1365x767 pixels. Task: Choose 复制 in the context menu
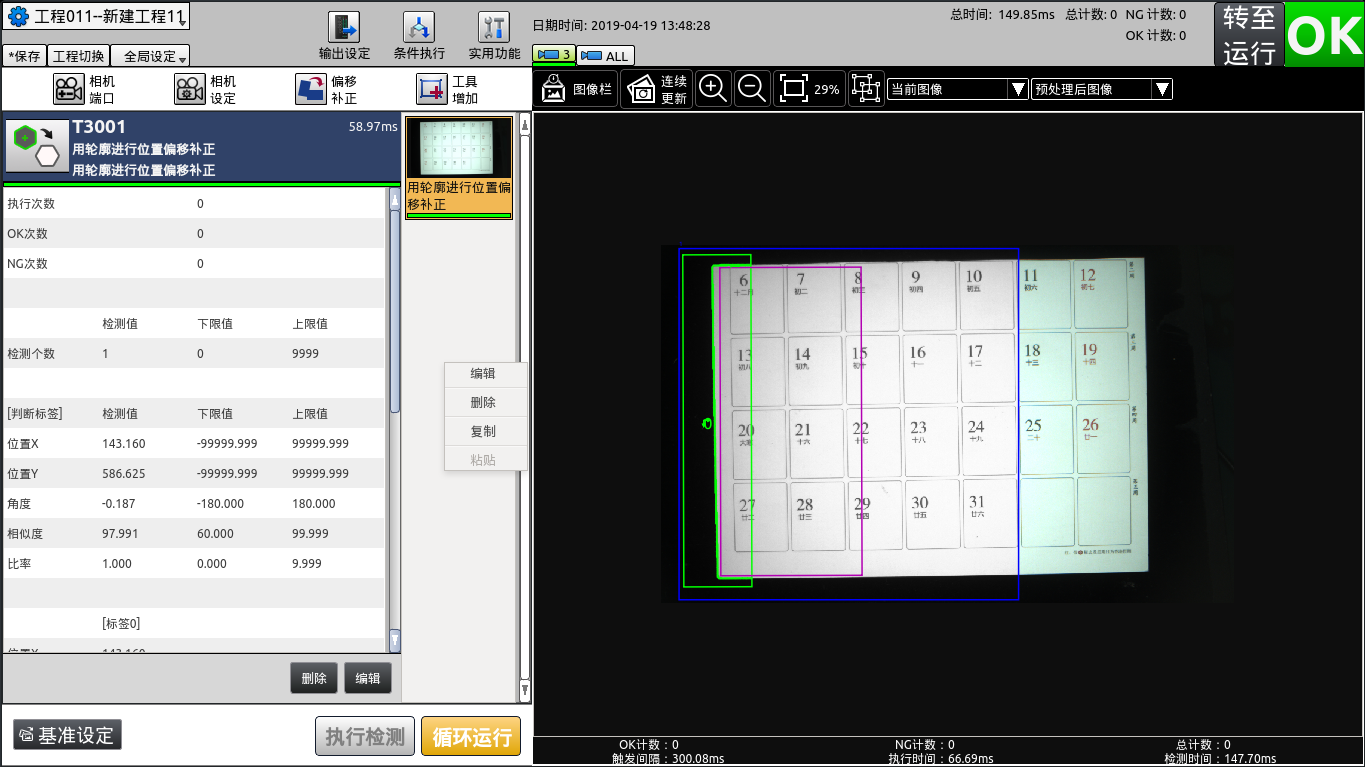pos(485,431)
